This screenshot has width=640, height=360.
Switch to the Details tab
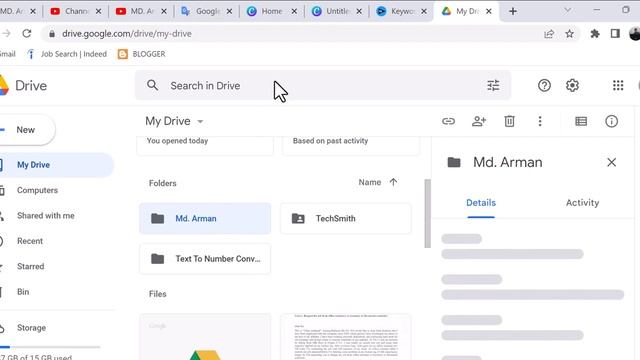pos(481,203)
